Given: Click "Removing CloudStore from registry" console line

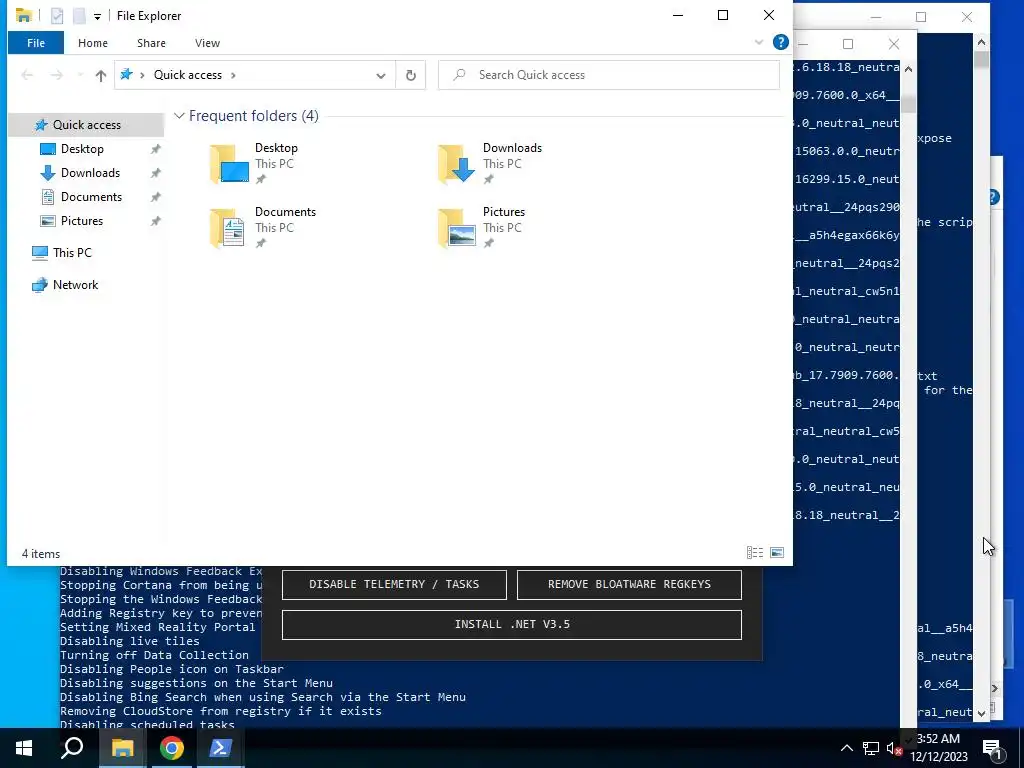Looking at the screenshot, I should point(221,711).
